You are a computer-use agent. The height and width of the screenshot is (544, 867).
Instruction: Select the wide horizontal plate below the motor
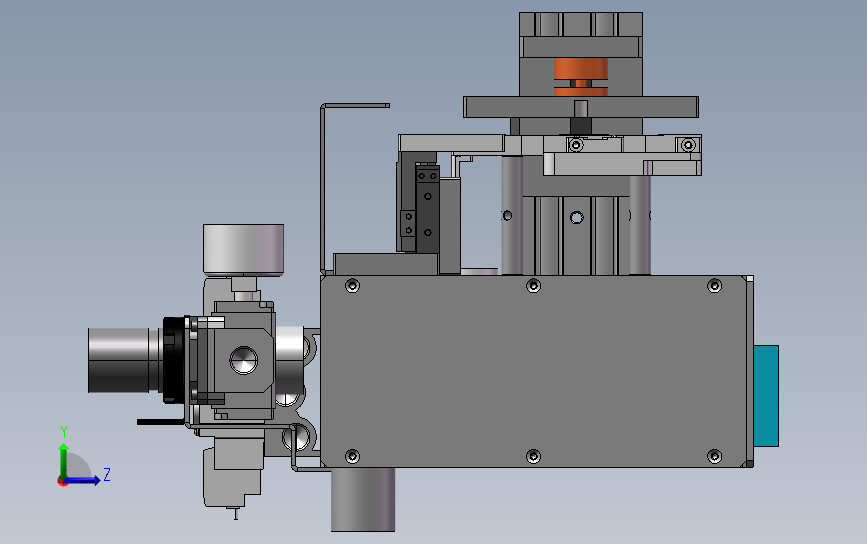click(x=581, y=107)
